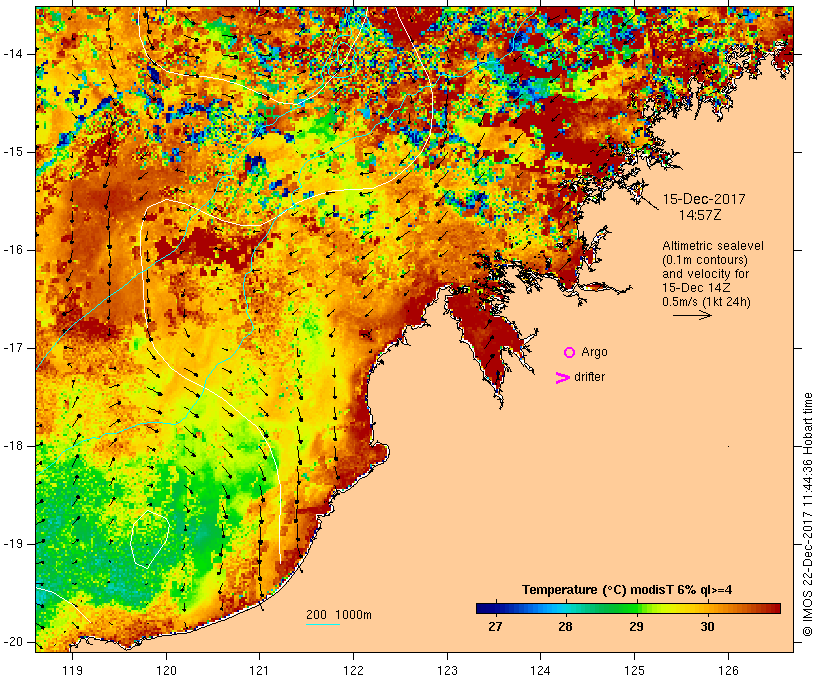Screen dimensions: 820x680
Task: Click the '200 1000m' depth label
Action: click(x=339, y=615)
